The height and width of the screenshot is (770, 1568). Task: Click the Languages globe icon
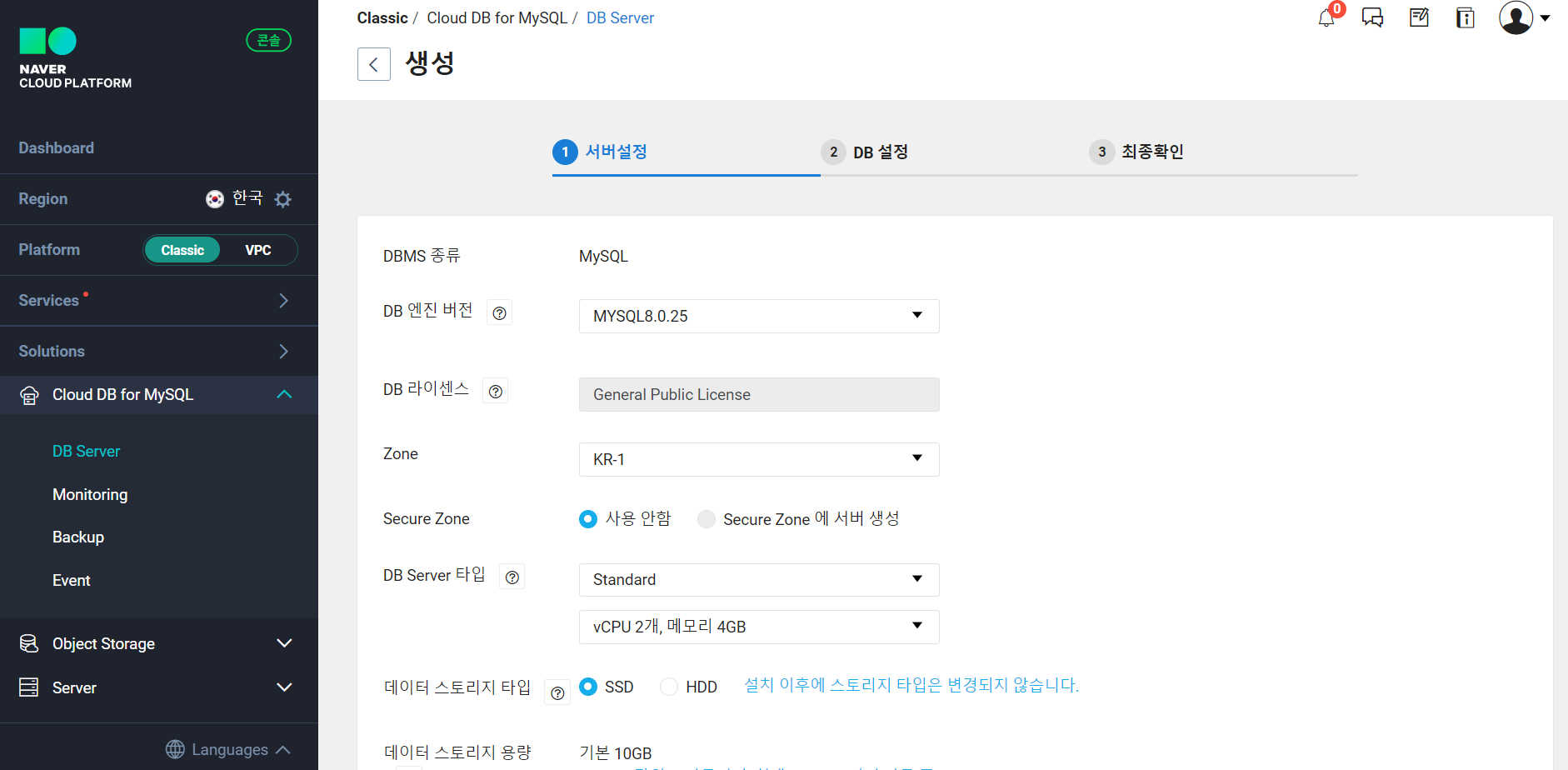click(x=175, y=749)
